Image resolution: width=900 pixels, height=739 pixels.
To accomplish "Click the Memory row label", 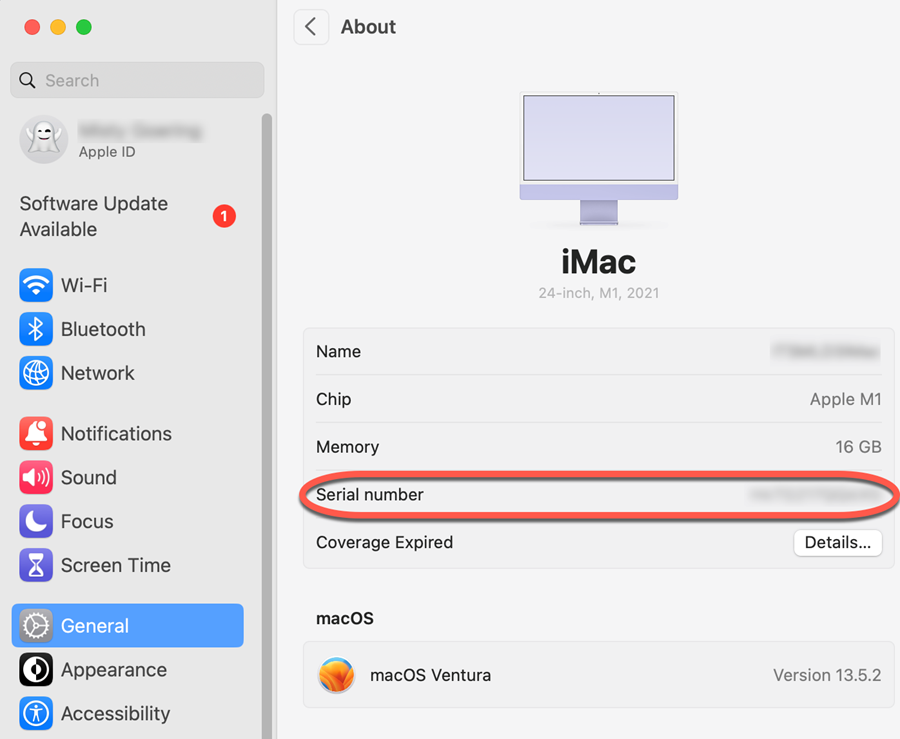I will [348, 448].
